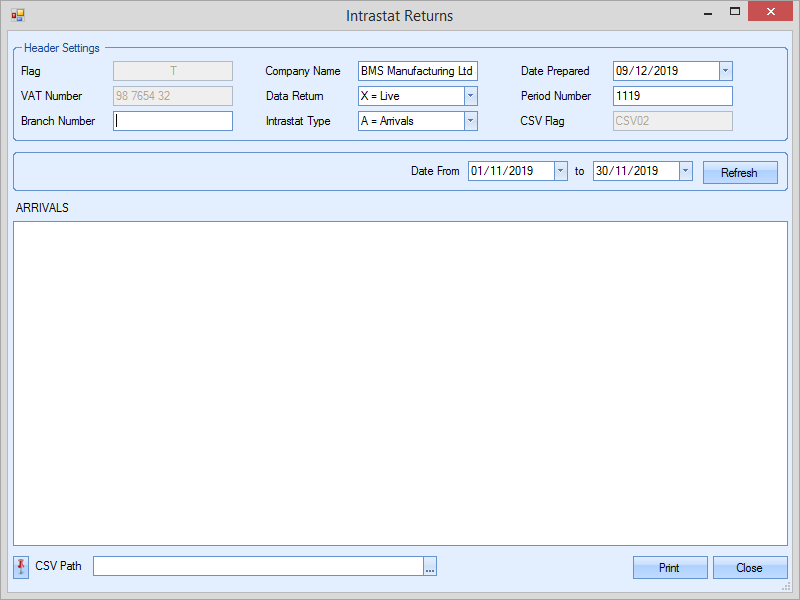Viewport: 800px width, 600px height.
Task: Expand the Intrastat Type dropdown
Action: point(470,121)
